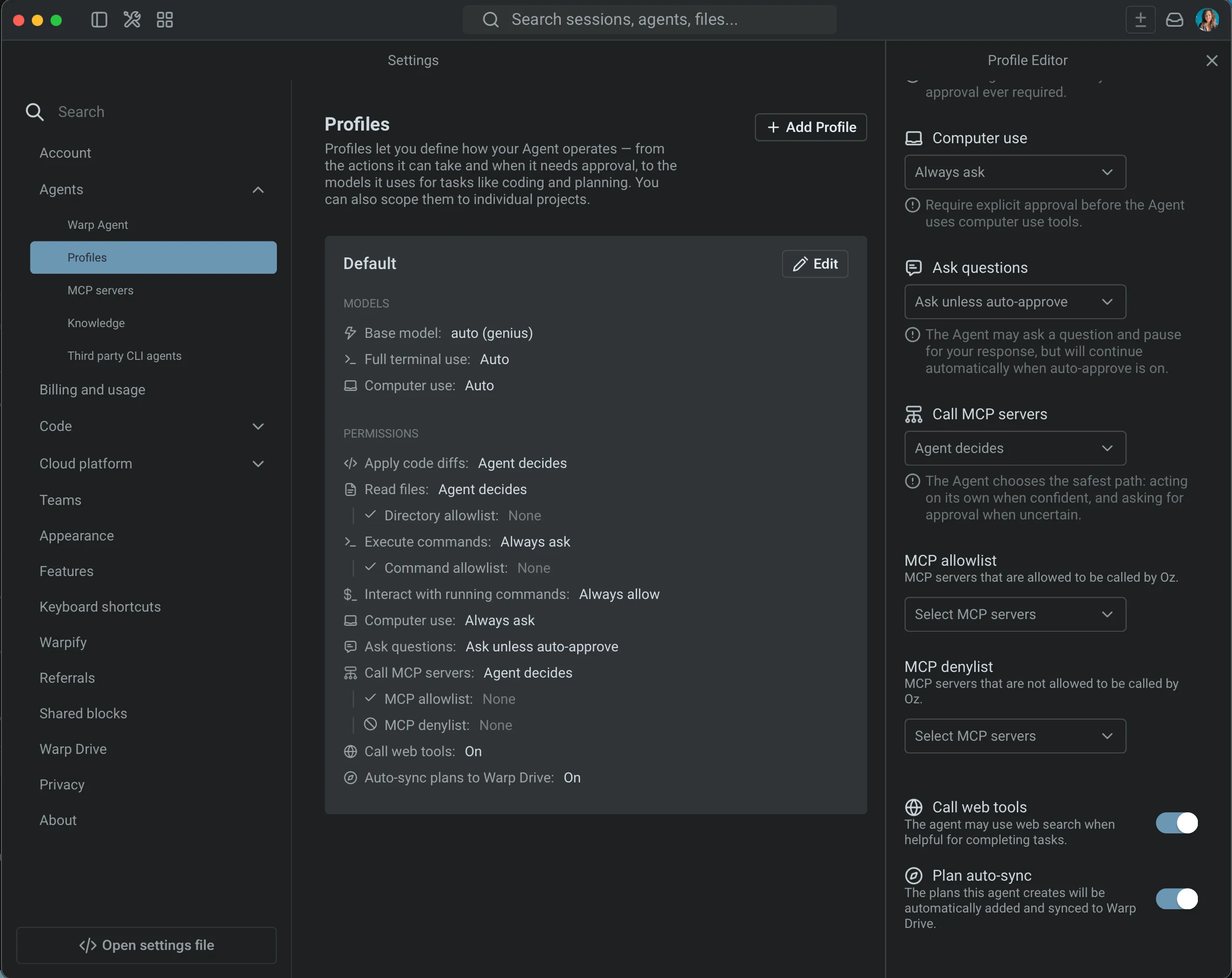Toggle the left sidebar panel icon
1232x978 pixels.
(x=99, y=20)
